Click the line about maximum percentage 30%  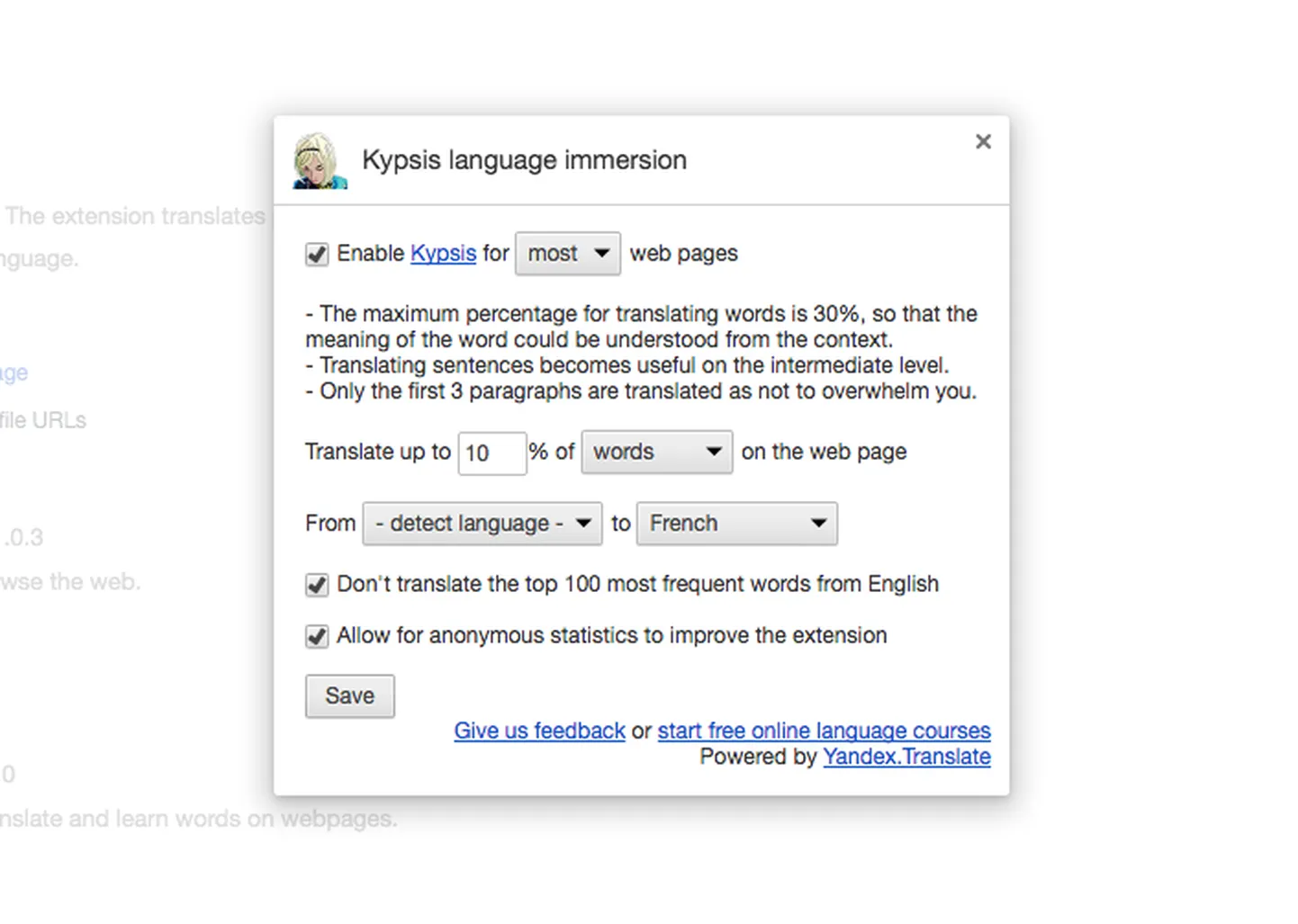tap(641, 327)
